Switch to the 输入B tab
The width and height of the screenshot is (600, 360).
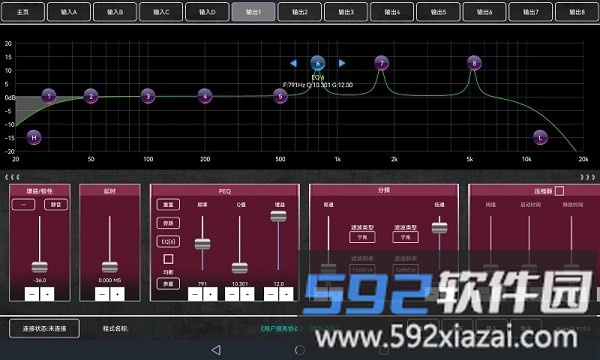[x=115, y=12]
